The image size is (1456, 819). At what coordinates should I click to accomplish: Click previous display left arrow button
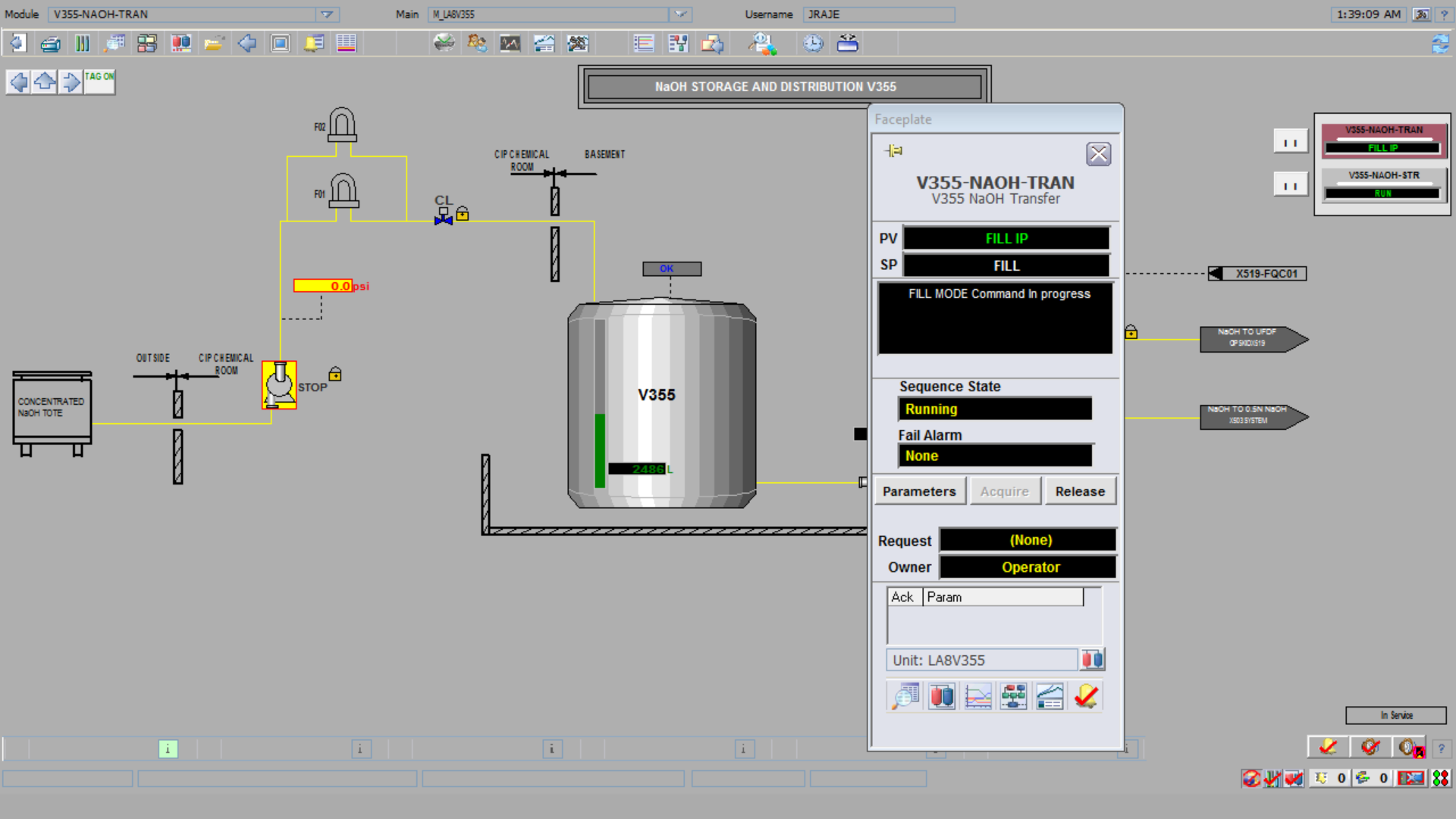[18, 81]
